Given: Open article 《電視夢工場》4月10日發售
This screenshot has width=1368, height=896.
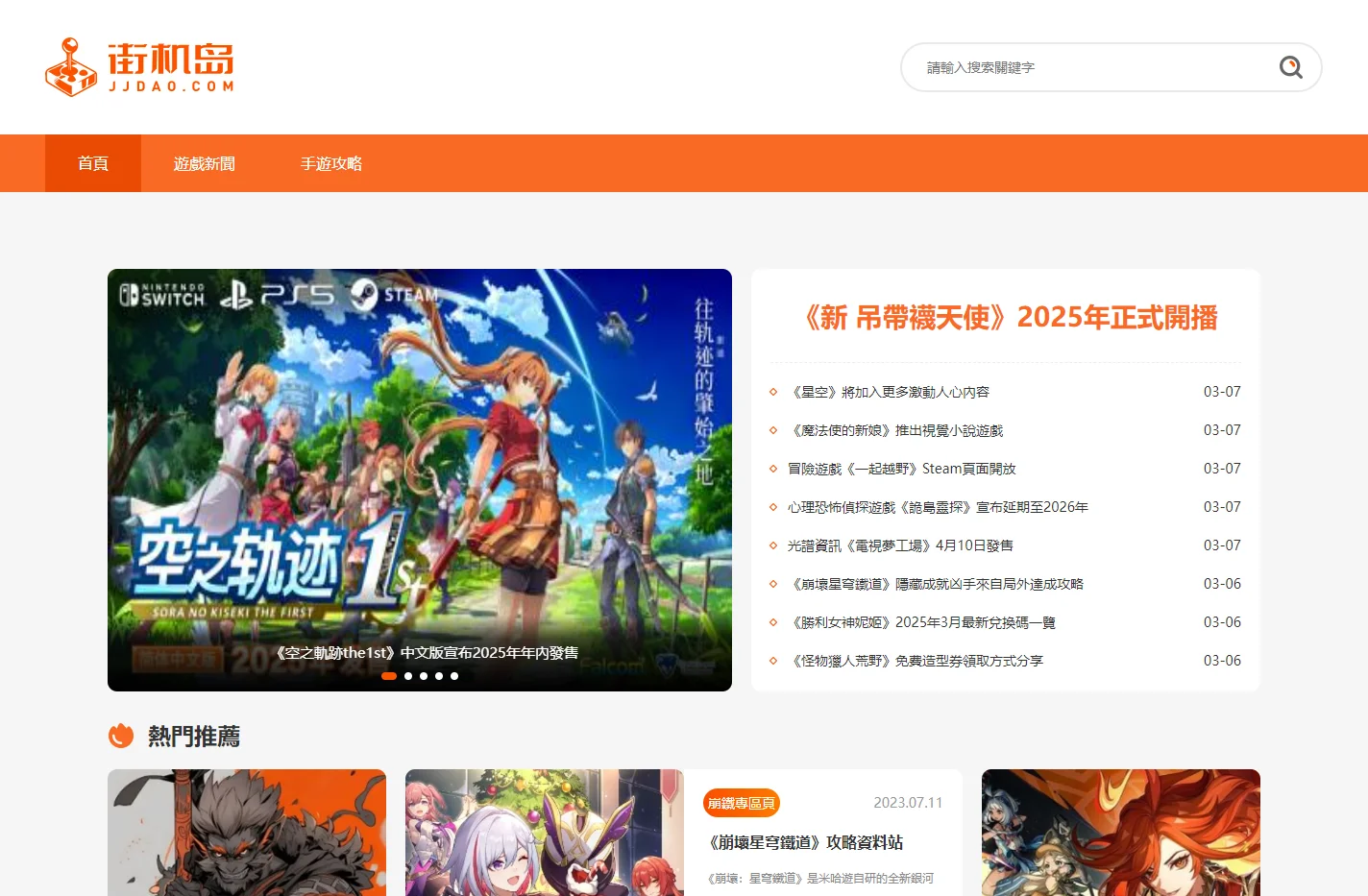Looking at the screenshot, I should coord(900,545).
